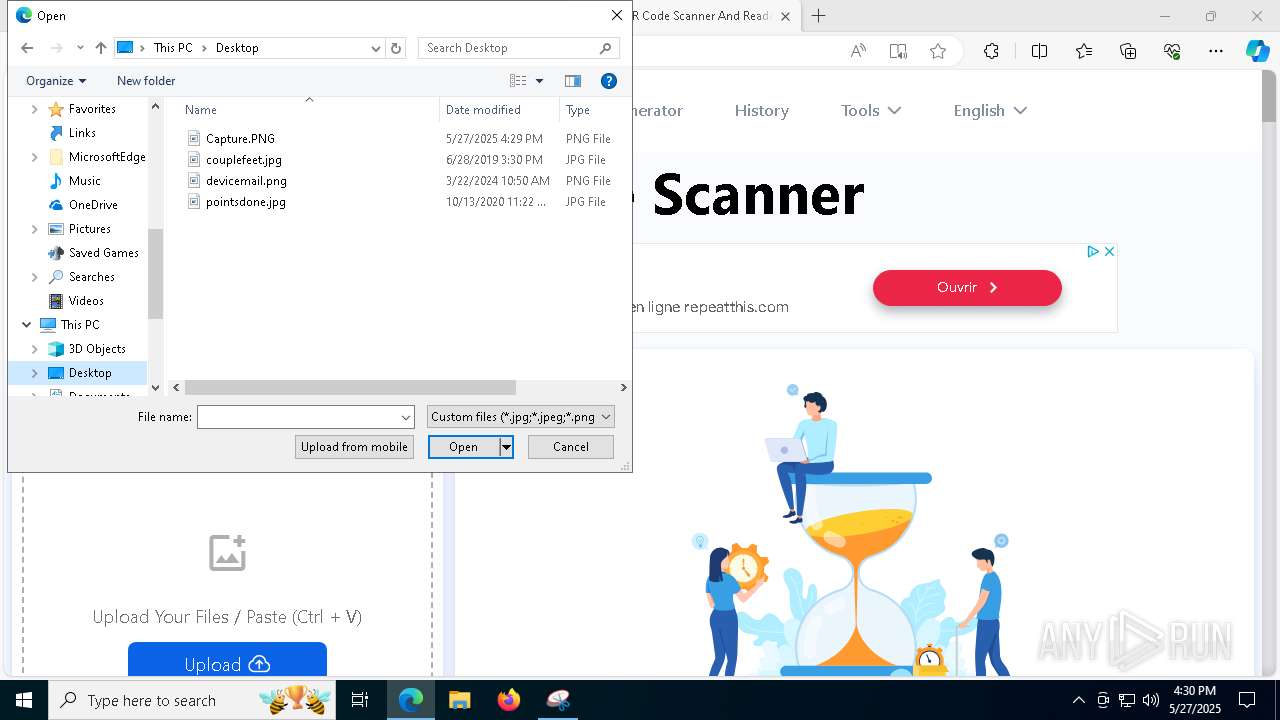Select pointsdone.jpg file
Viewport: 1280px width, 720px height.
point(246,202)
